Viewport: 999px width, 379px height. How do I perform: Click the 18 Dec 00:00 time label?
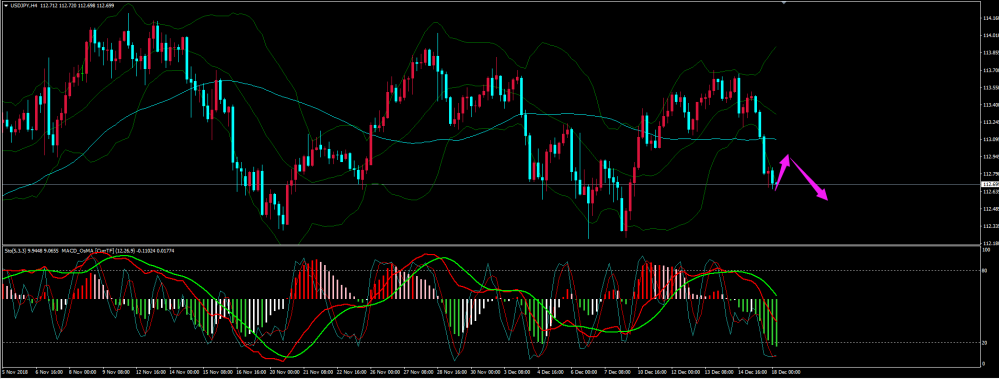click(x=786, y=371)
